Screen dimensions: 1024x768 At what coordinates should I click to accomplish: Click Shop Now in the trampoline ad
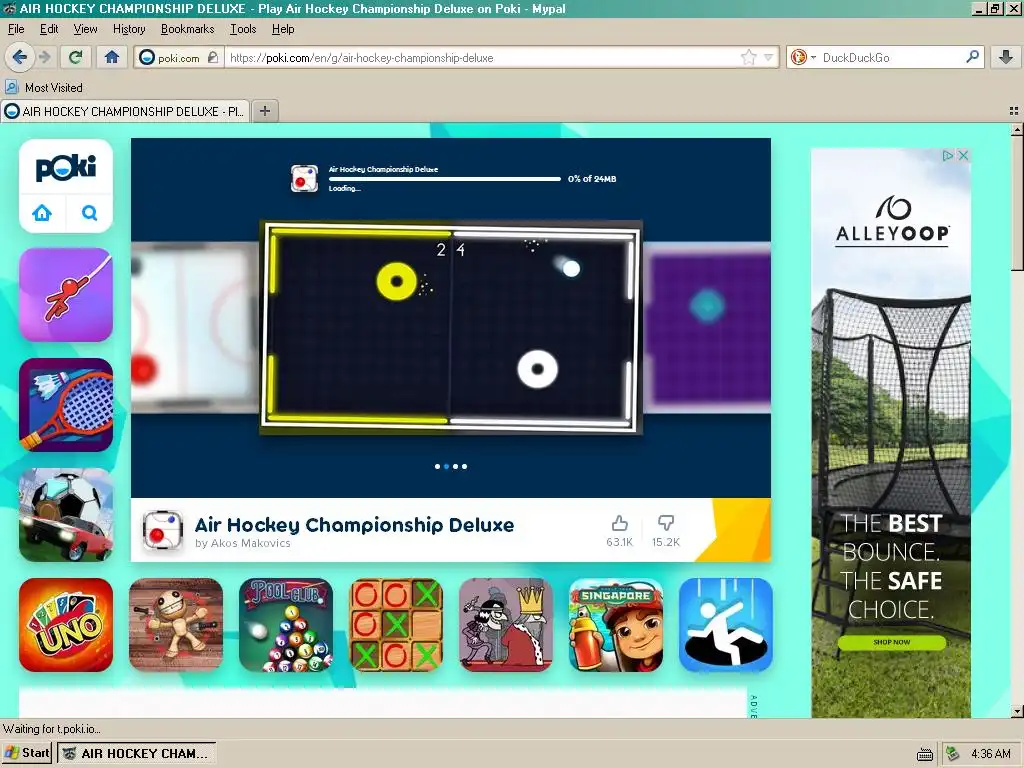[x=891, y=642]
